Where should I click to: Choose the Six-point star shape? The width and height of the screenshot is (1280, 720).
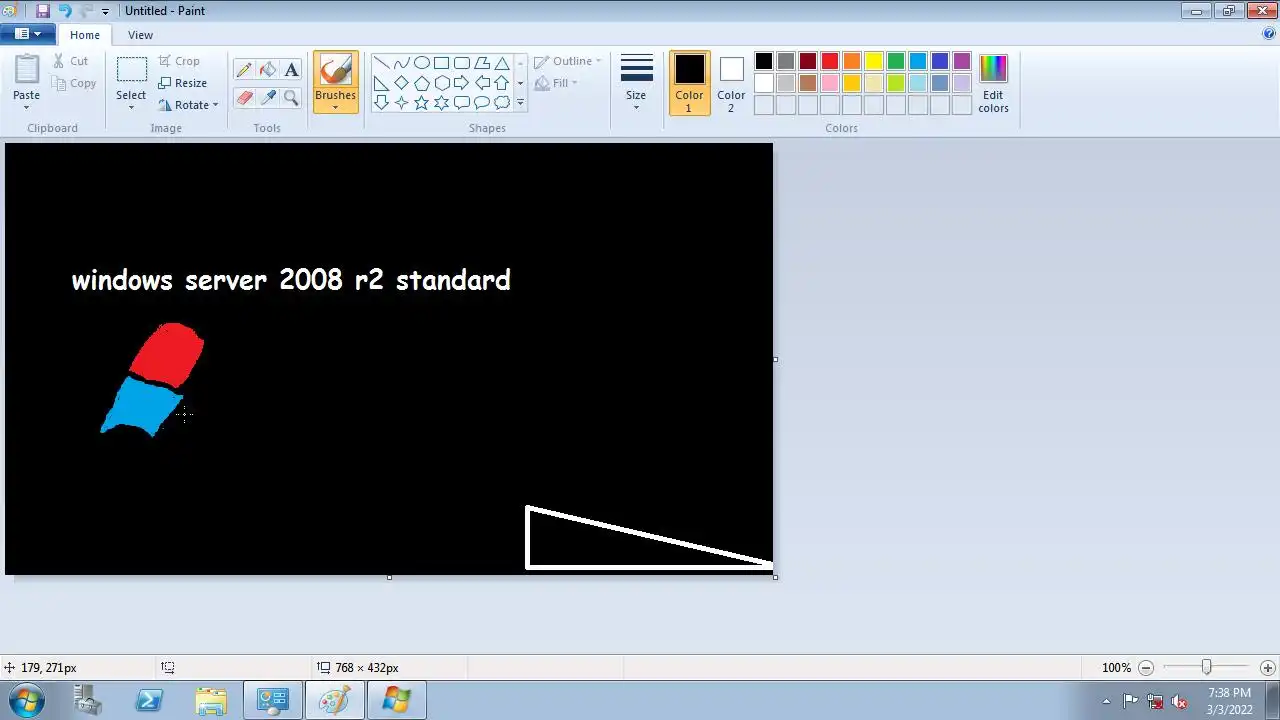pyautogui.click(x=441, y=103)
